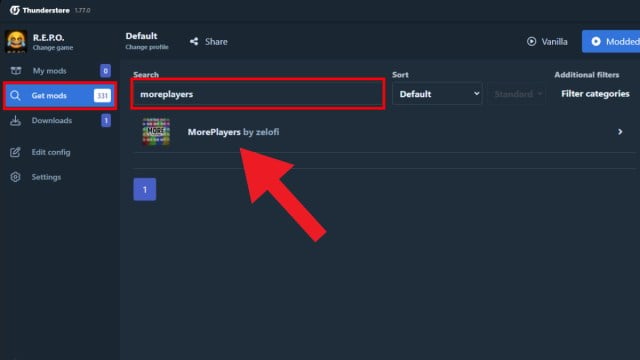Select page 1 in pagination
The width and height of the screenshot is (640, 360).
point(144,189)
